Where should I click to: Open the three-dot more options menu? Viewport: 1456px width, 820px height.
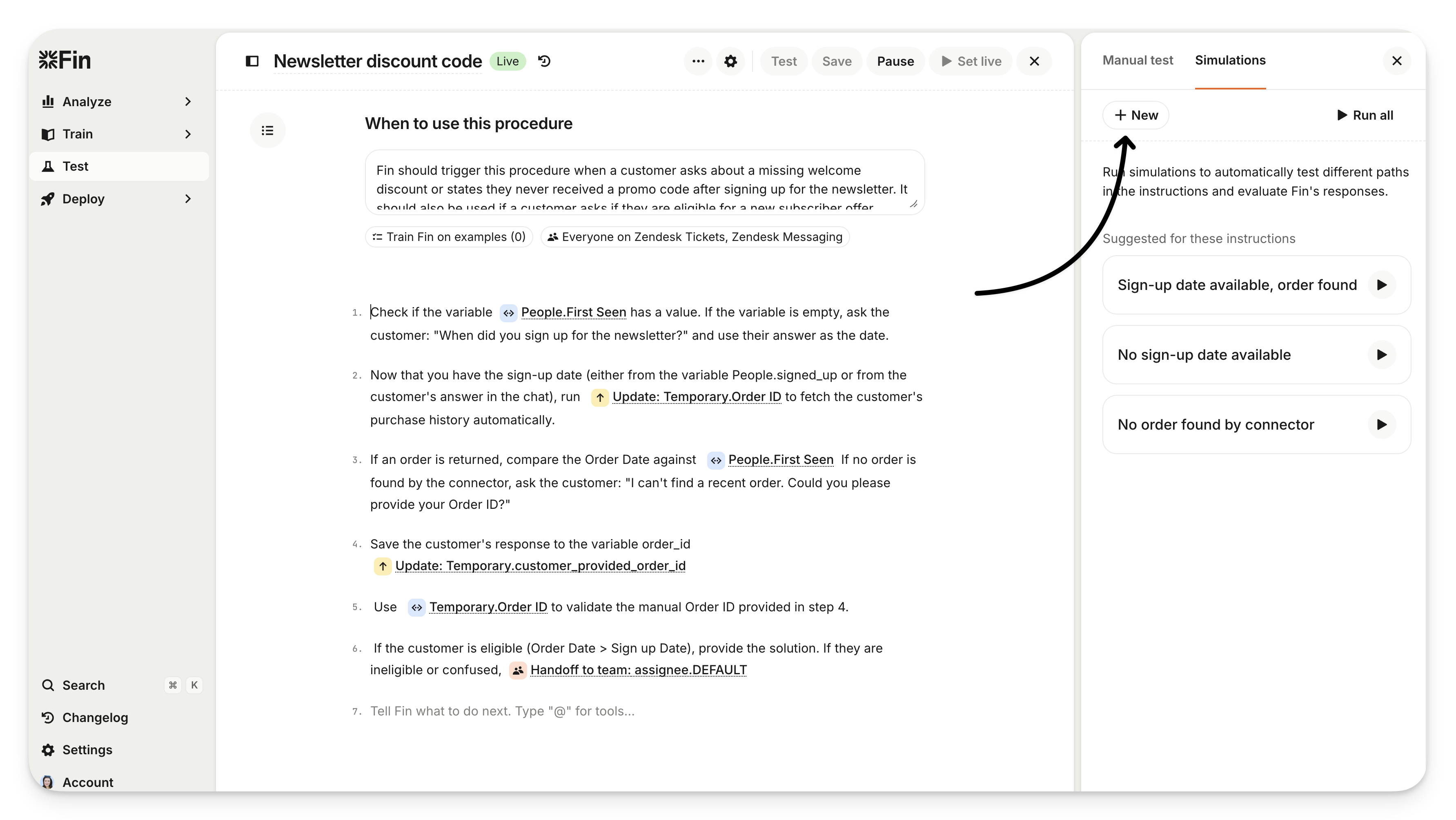click(698, 61)
